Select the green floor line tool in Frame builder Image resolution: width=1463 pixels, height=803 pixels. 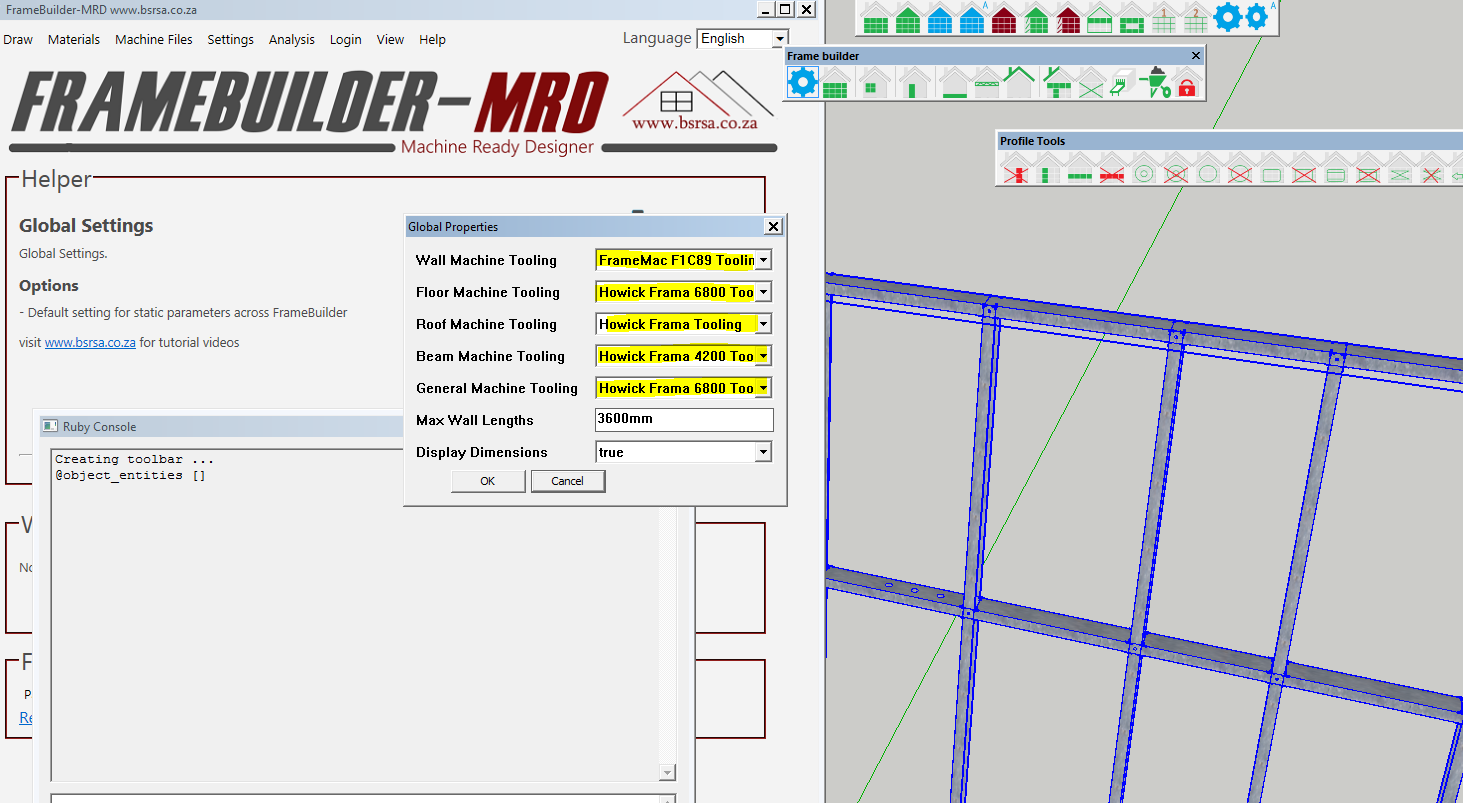tap(955, 82)
